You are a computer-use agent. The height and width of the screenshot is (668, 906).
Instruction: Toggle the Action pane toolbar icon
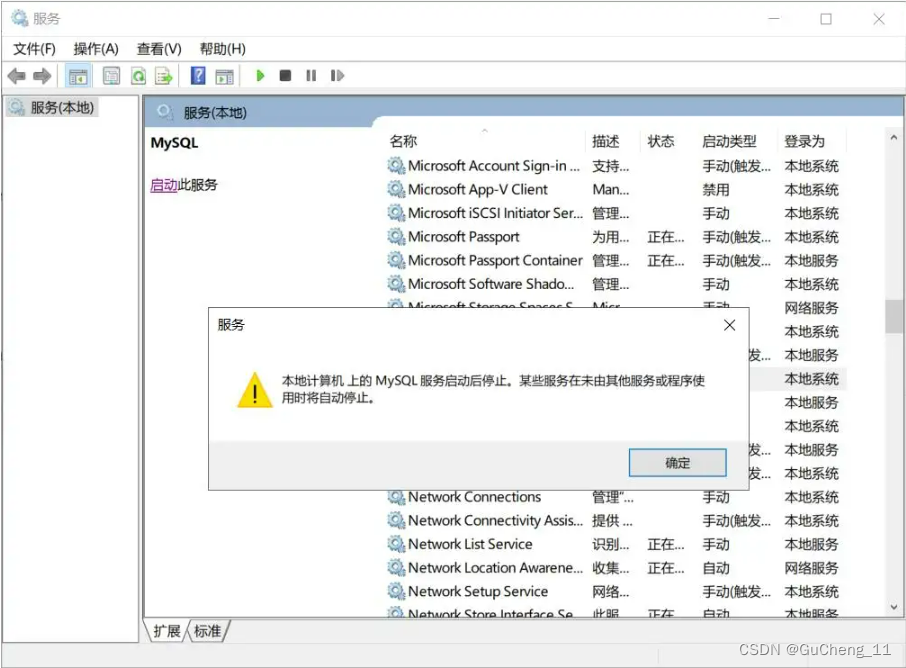(224, 76)
